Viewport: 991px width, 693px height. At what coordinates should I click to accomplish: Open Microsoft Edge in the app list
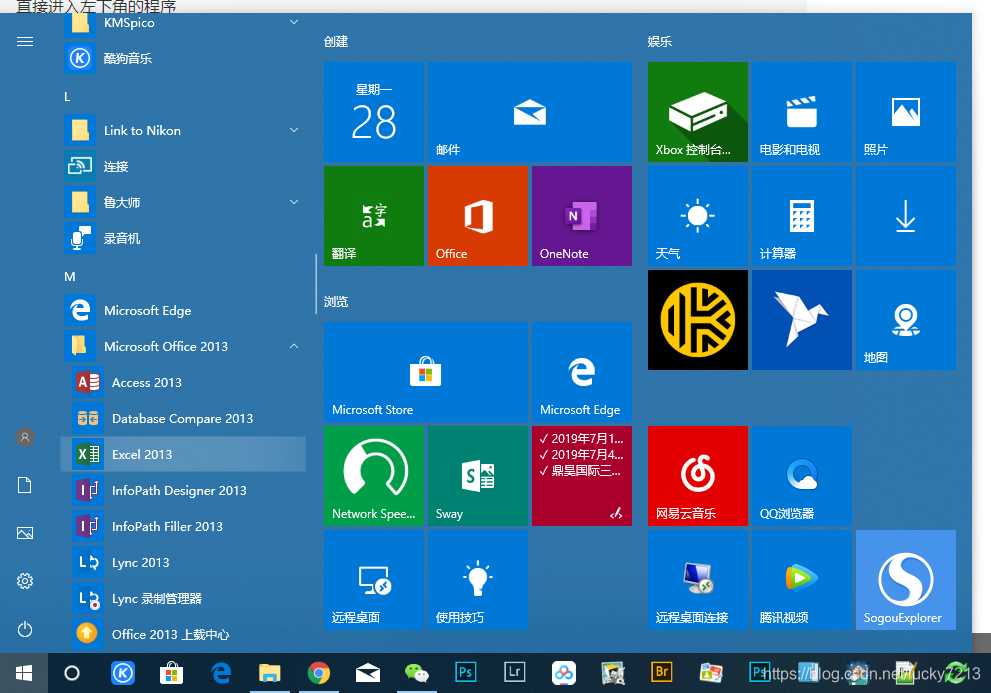click(x=183, y=310)
